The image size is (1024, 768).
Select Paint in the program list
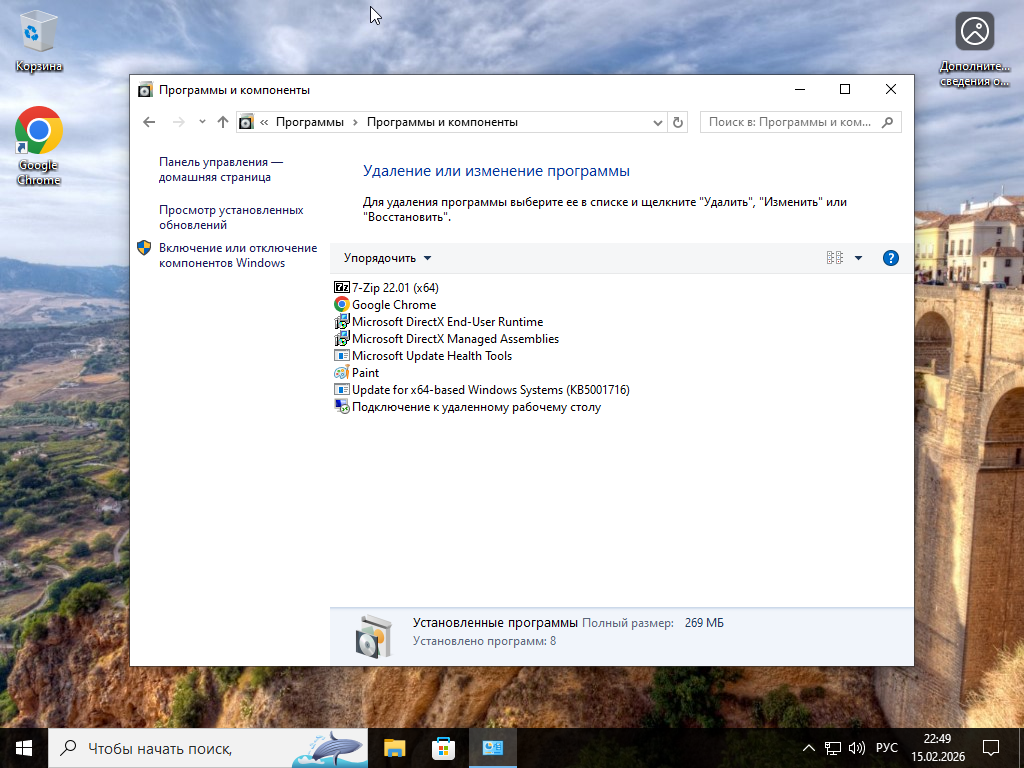coord(365,373)
